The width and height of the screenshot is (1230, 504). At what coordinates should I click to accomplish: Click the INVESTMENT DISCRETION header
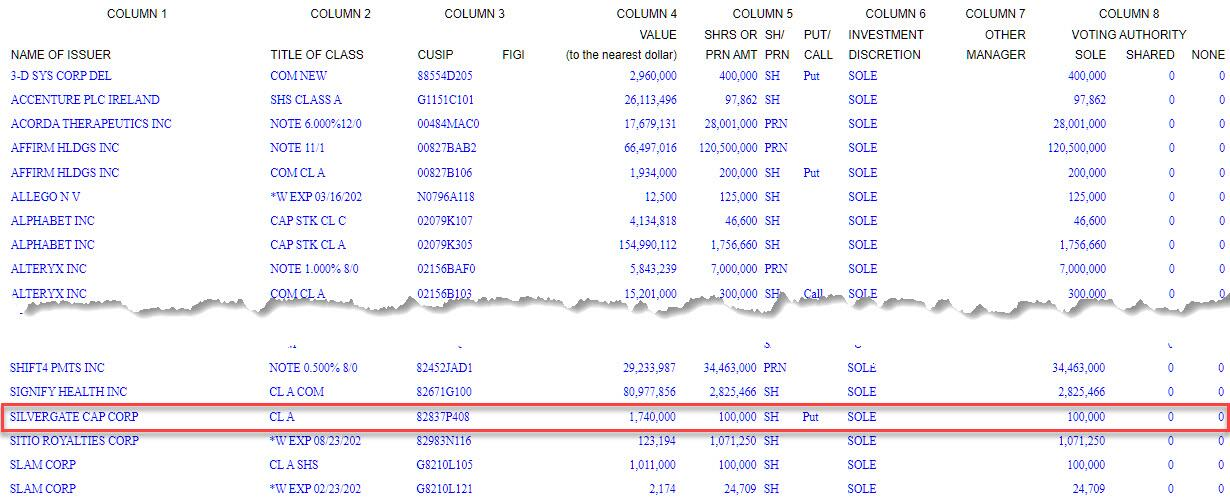coord(886,44)
